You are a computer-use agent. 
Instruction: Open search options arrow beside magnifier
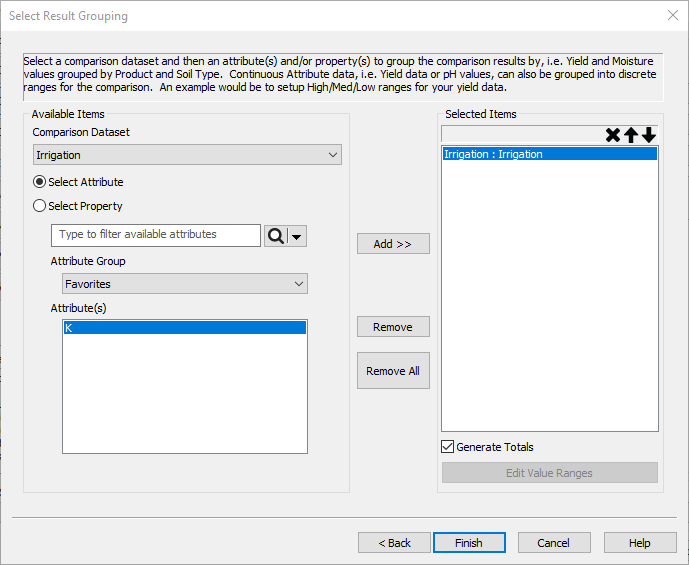tap(297, 236)
